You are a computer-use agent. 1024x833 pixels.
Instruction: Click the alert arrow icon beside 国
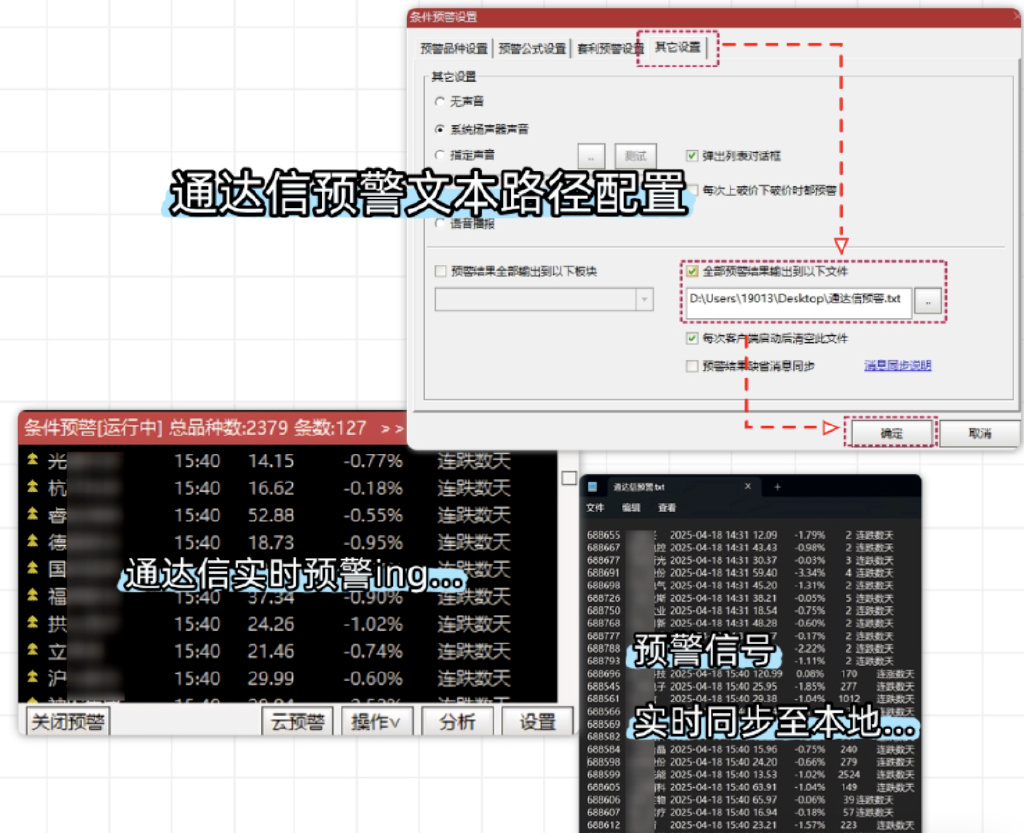(x=32, y=569)
